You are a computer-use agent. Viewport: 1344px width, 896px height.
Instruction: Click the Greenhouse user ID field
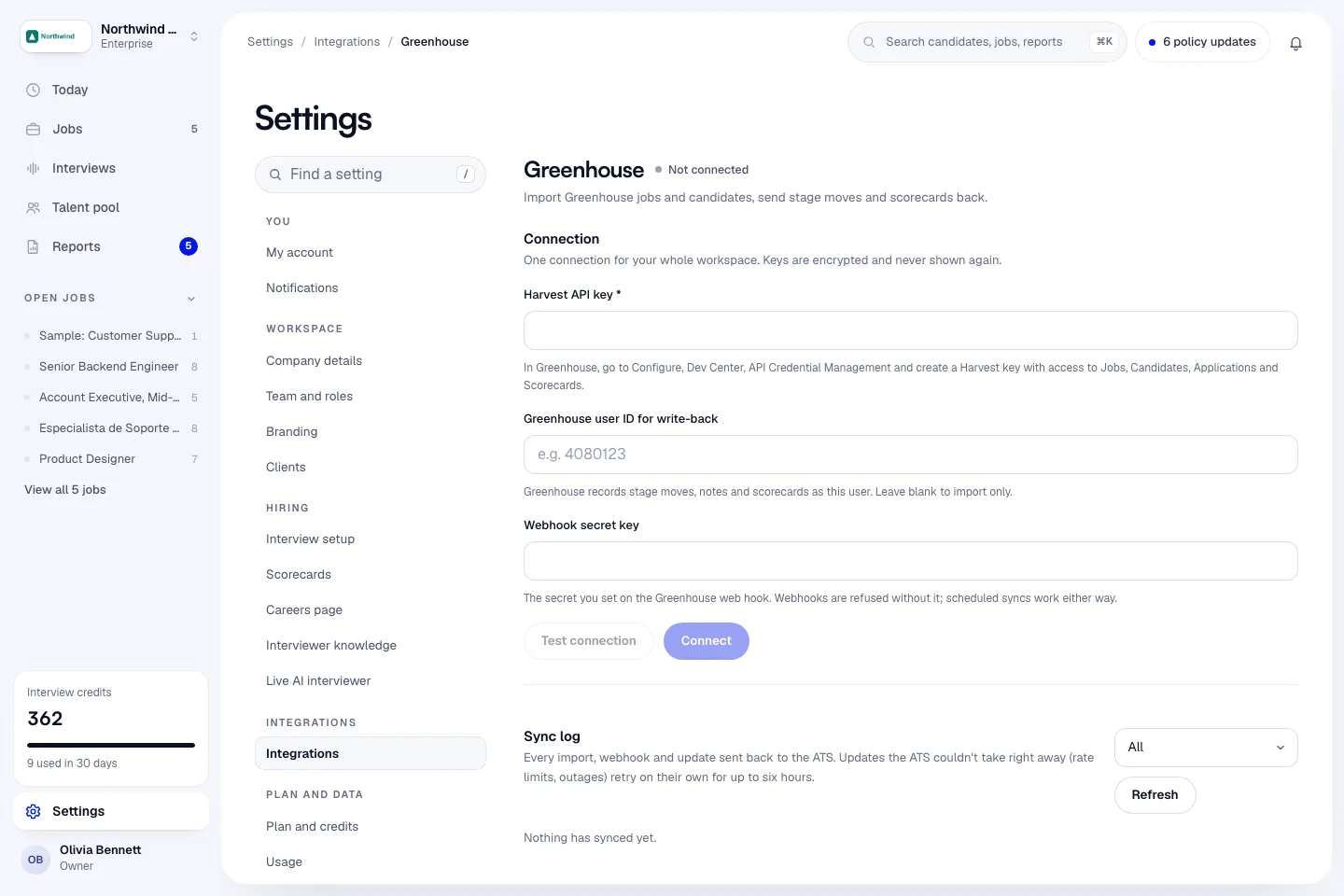coord(911,455)
